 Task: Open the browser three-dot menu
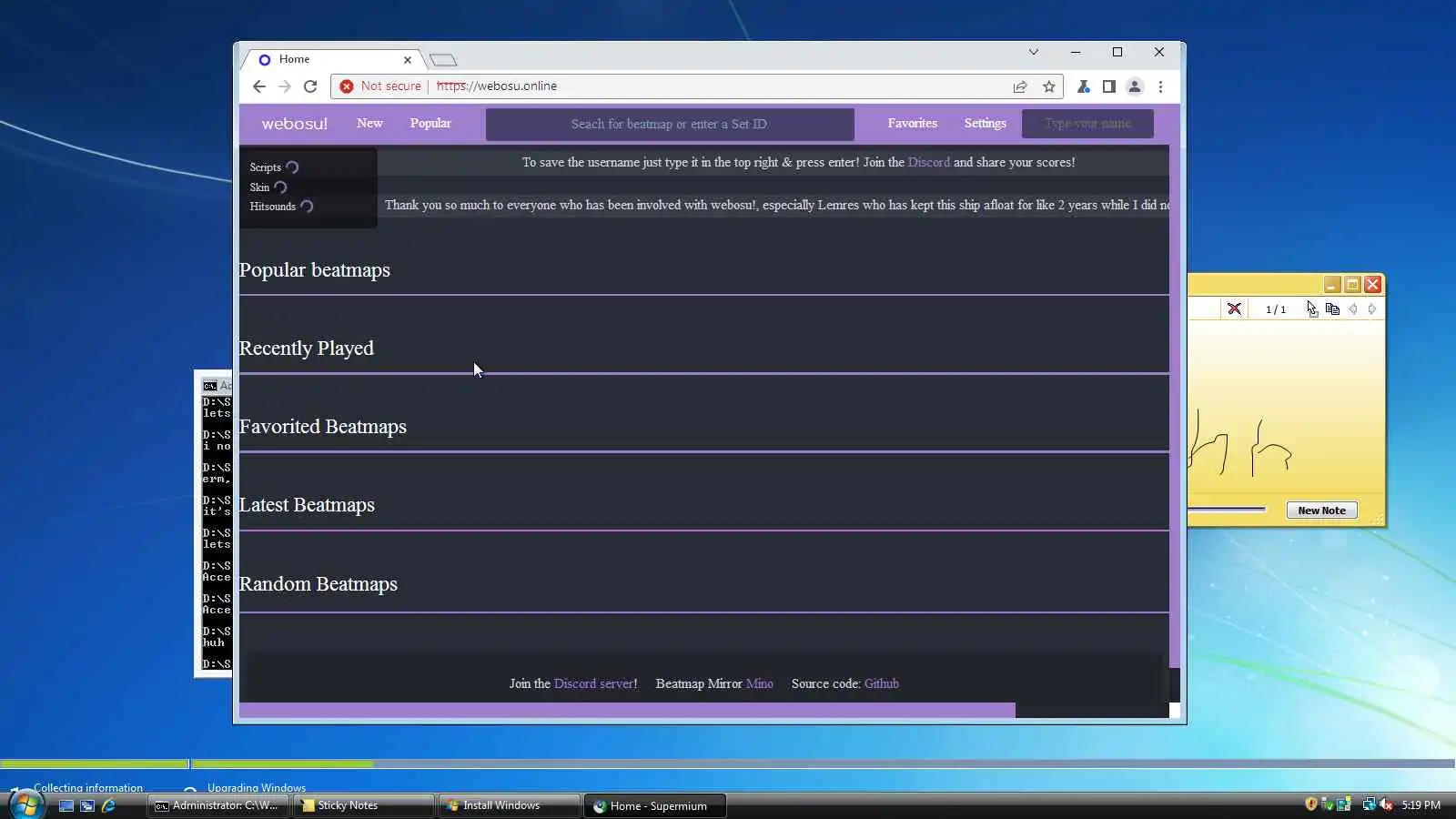[1160, 86]
